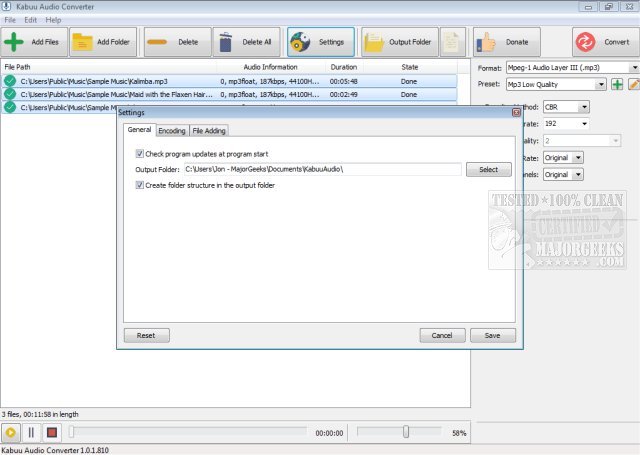Click the Kabuu Audio Converter 1.0.1.810 status text
The width and height of the screenshot is (640, 455).
[x=55, y=450]
